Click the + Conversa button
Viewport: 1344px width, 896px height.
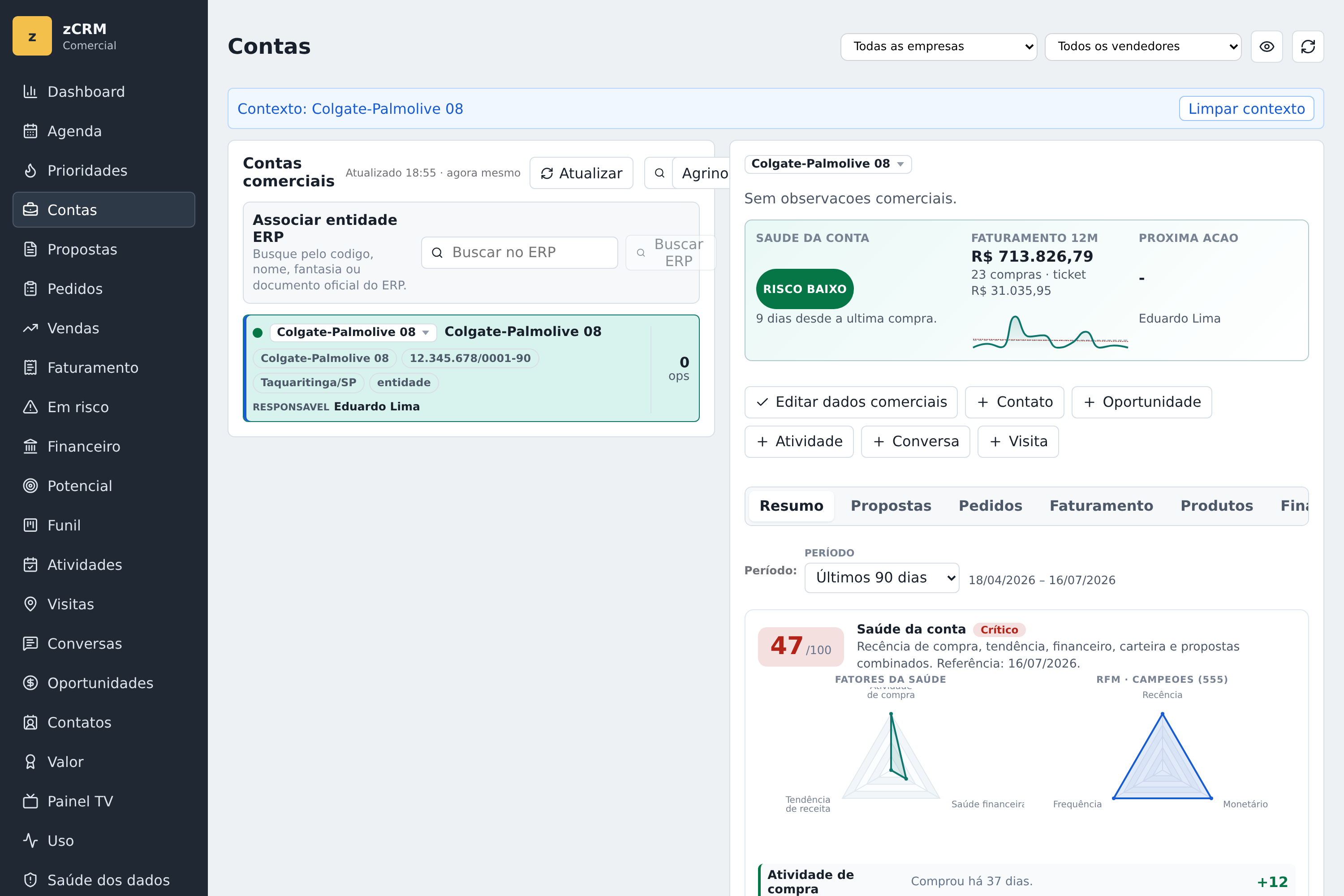click(x=915, y=442)
